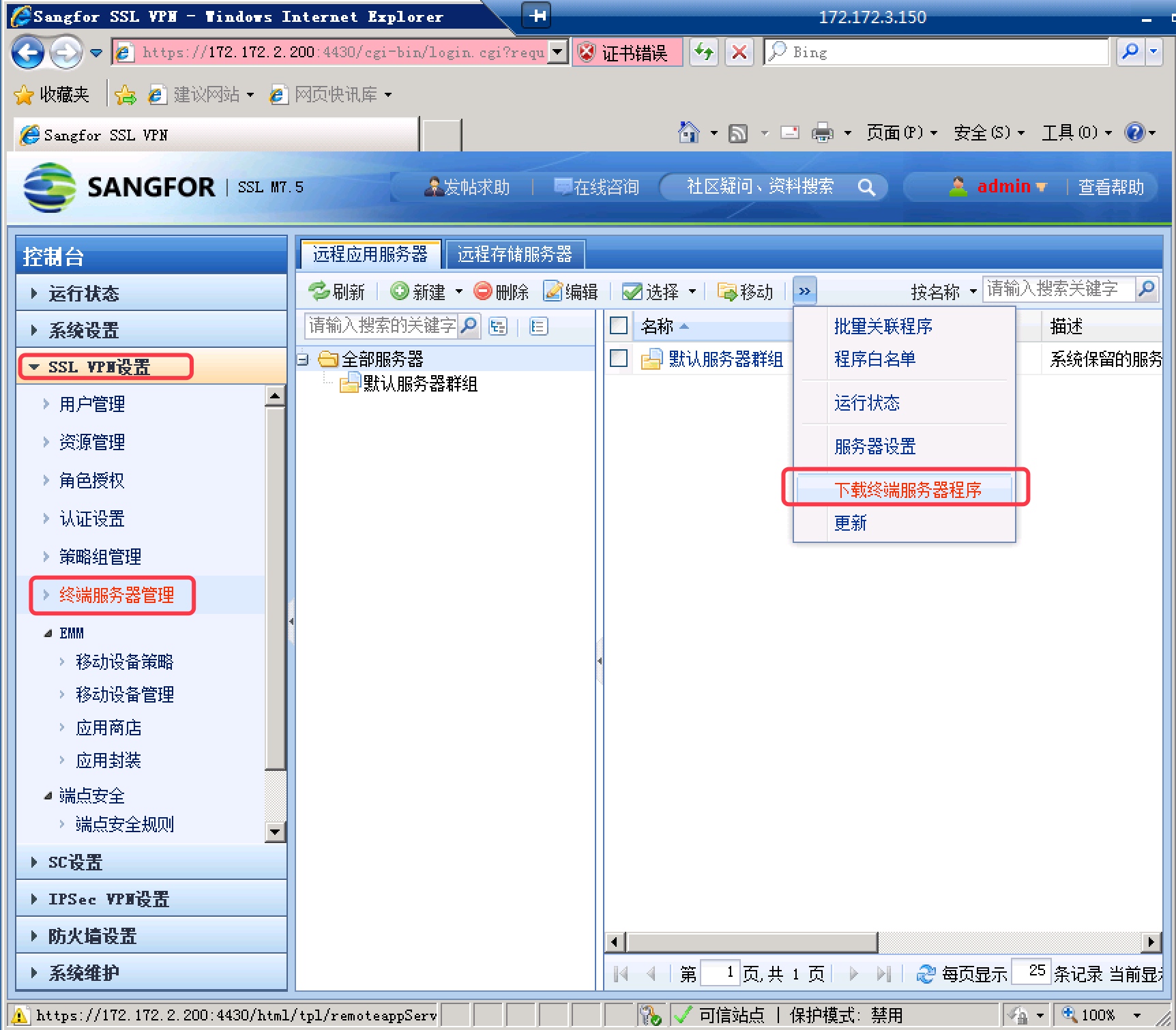Add to favorites bar star icon

(x=125, y=94)
